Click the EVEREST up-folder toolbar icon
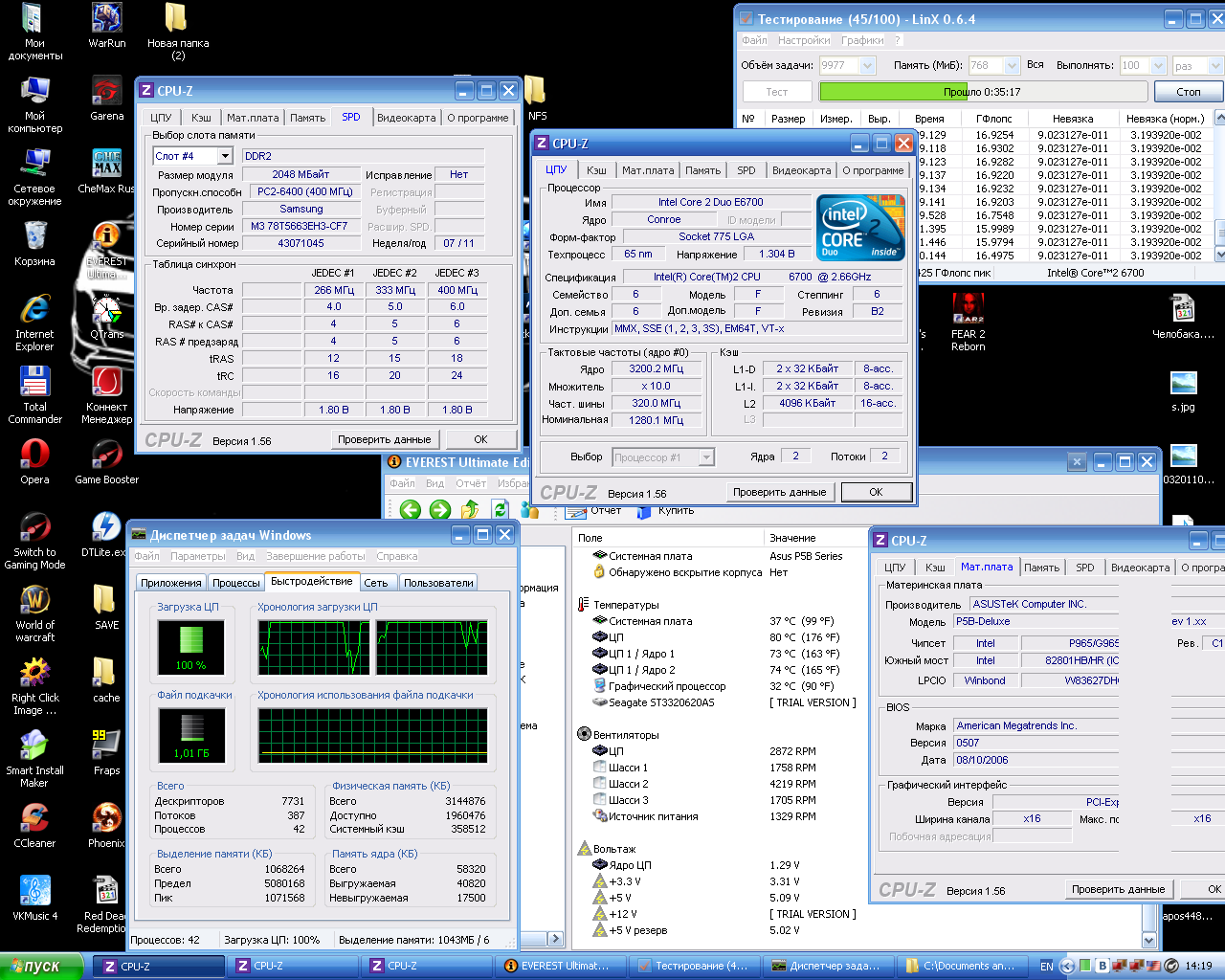Screen dimensions: 1225x980 point(470,510)
